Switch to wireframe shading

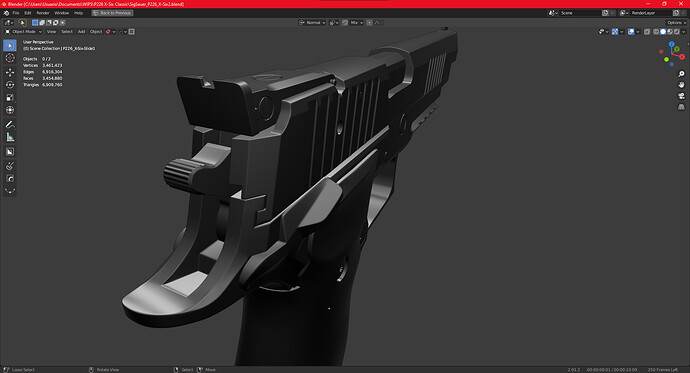(656, 32)
